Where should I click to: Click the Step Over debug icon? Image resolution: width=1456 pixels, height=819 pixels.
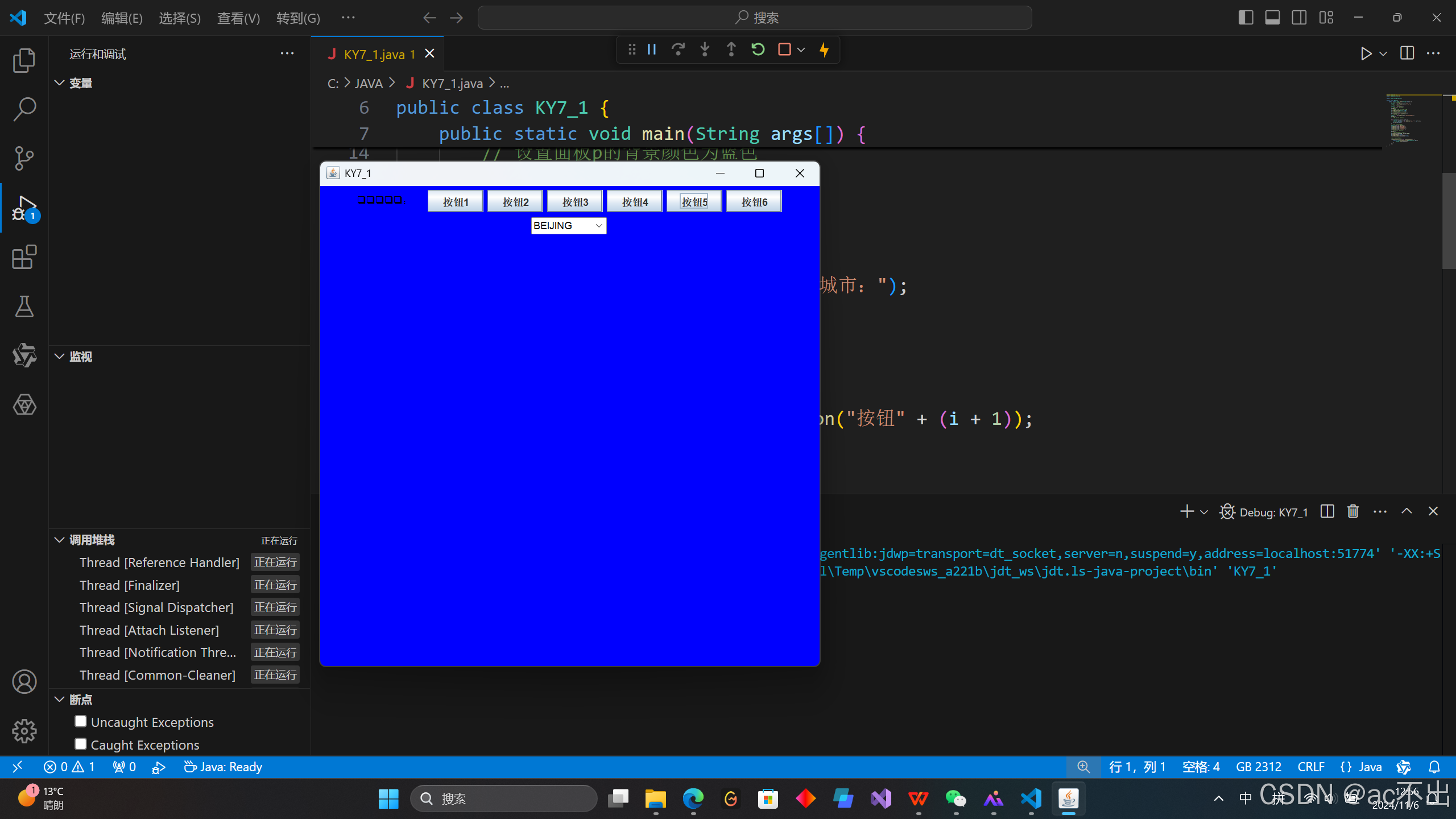point(678,50)
